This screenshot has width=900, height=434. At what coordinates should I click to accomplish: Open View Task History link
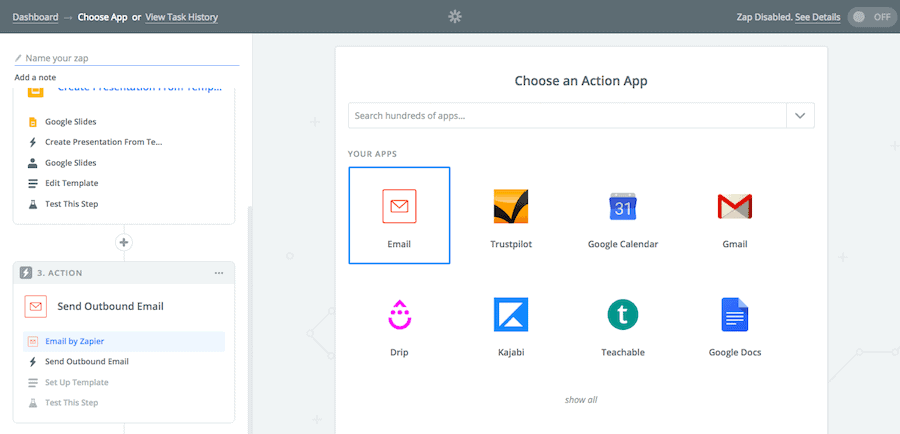[181, 17]
